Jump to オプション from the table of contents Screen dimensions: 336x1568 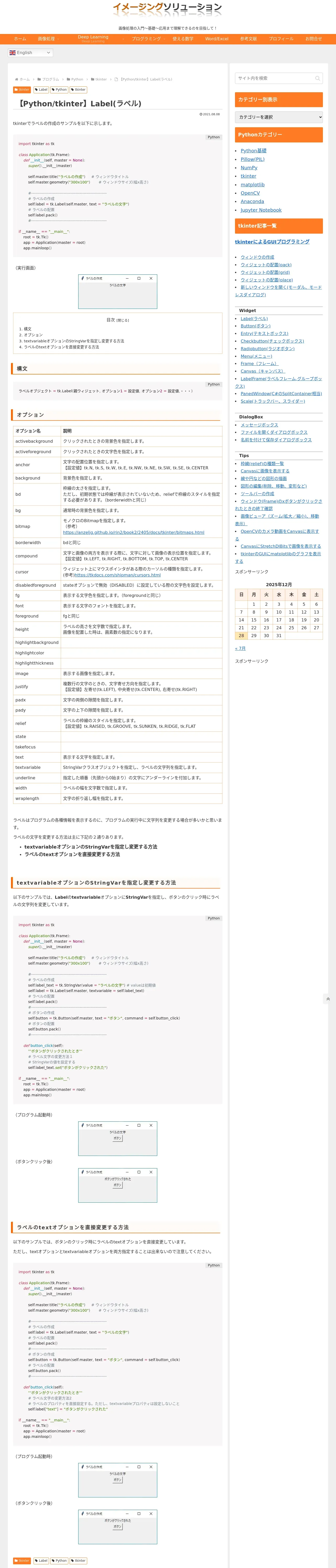33,335
